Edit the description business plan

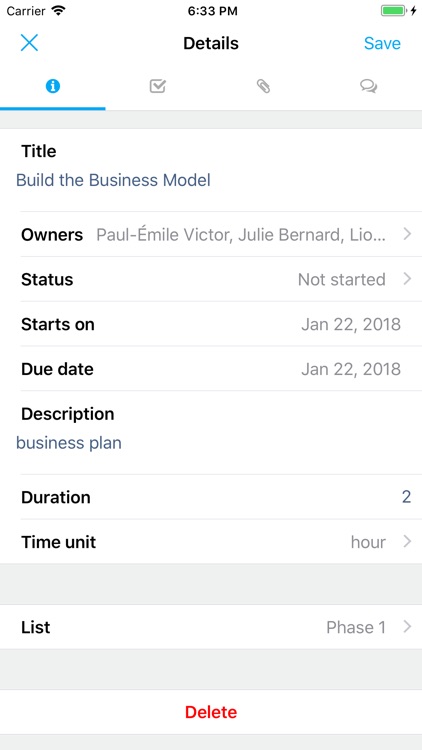coord(69,443)
